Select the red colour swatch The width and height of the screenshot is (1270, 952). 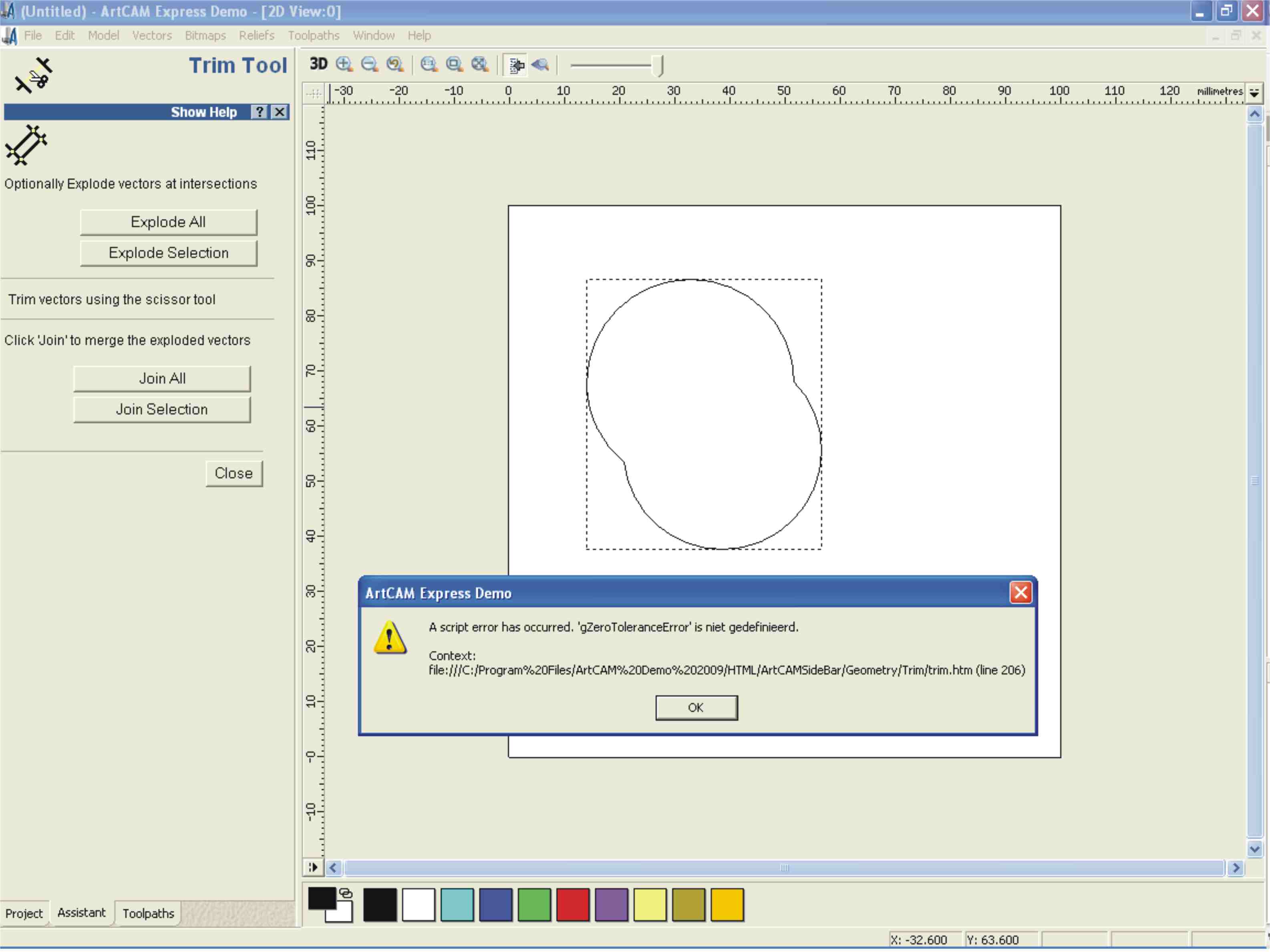(572, 905)
